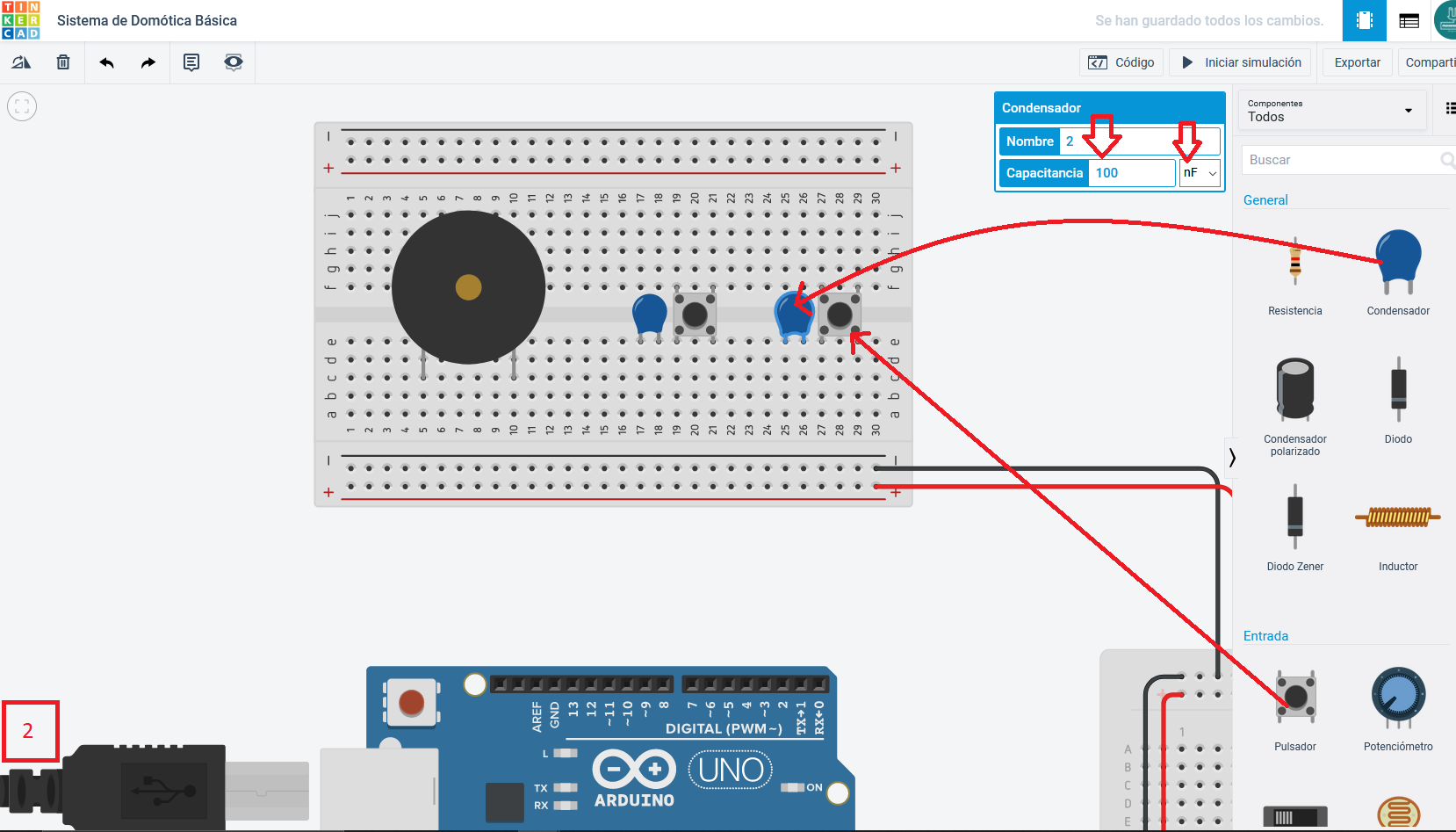
Task: Click the saved changes status text
Action: (x=1209, y=20)
